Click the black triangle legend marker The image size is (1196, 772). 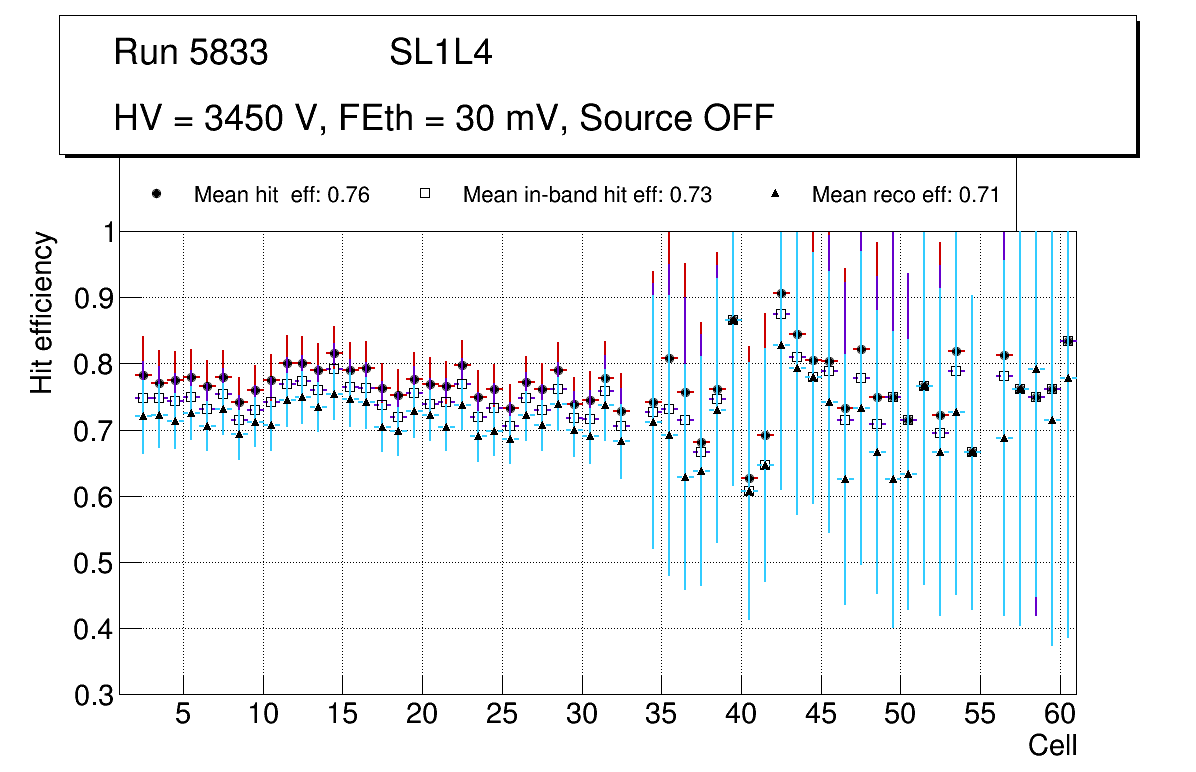[x=775, y=194]
